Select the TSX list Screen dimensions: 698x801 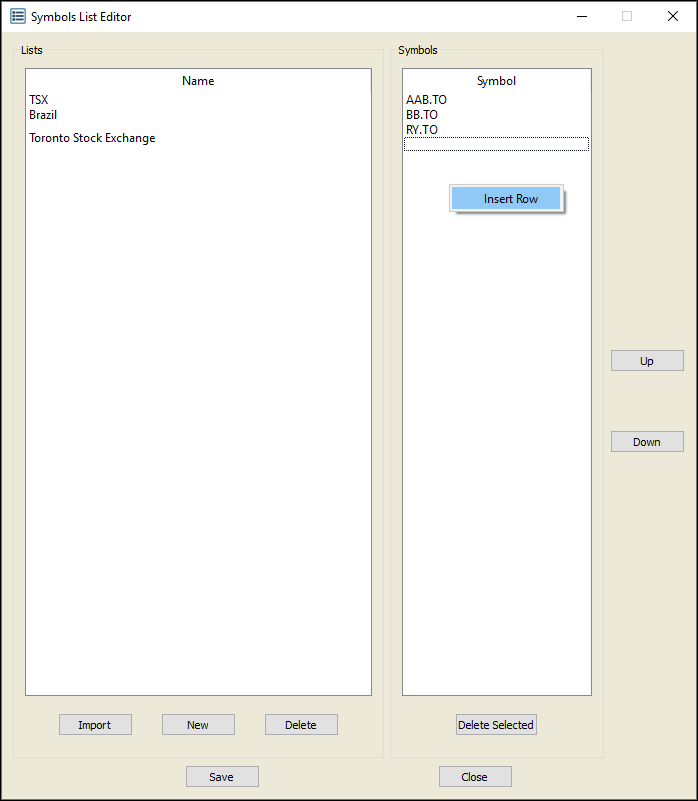tap(39, 100)
